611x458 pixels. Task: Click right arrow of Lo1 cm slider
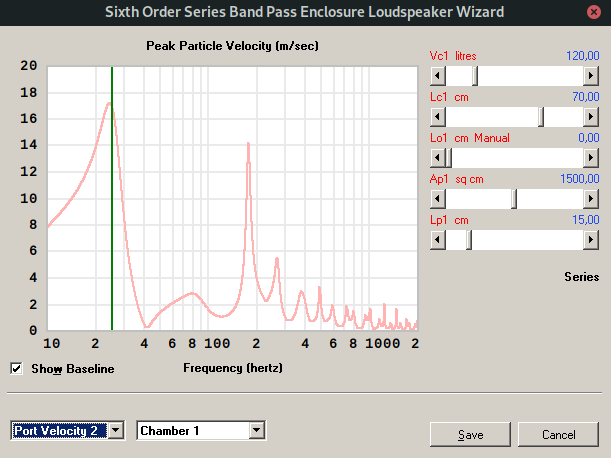click(591, 158)
